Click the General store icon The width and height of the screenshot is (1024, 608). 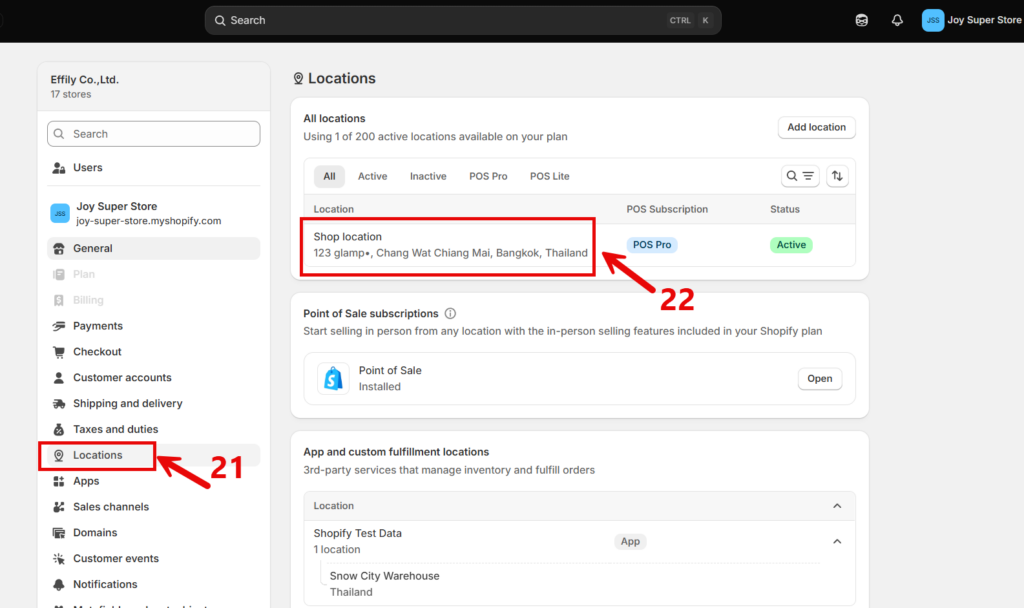pos(59,248)
